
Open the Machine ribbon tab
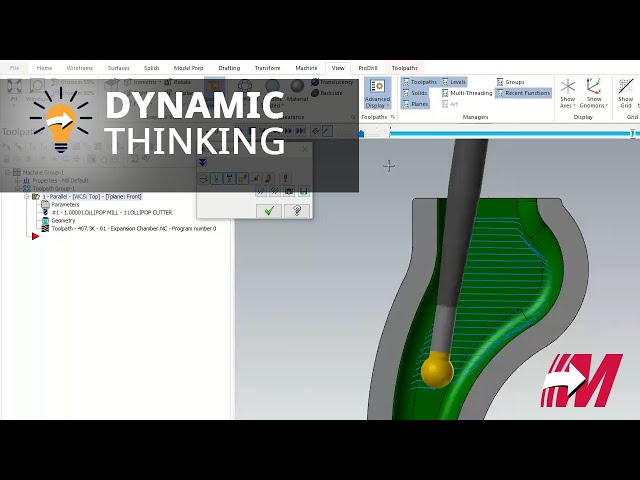click(x=306, y=68)
